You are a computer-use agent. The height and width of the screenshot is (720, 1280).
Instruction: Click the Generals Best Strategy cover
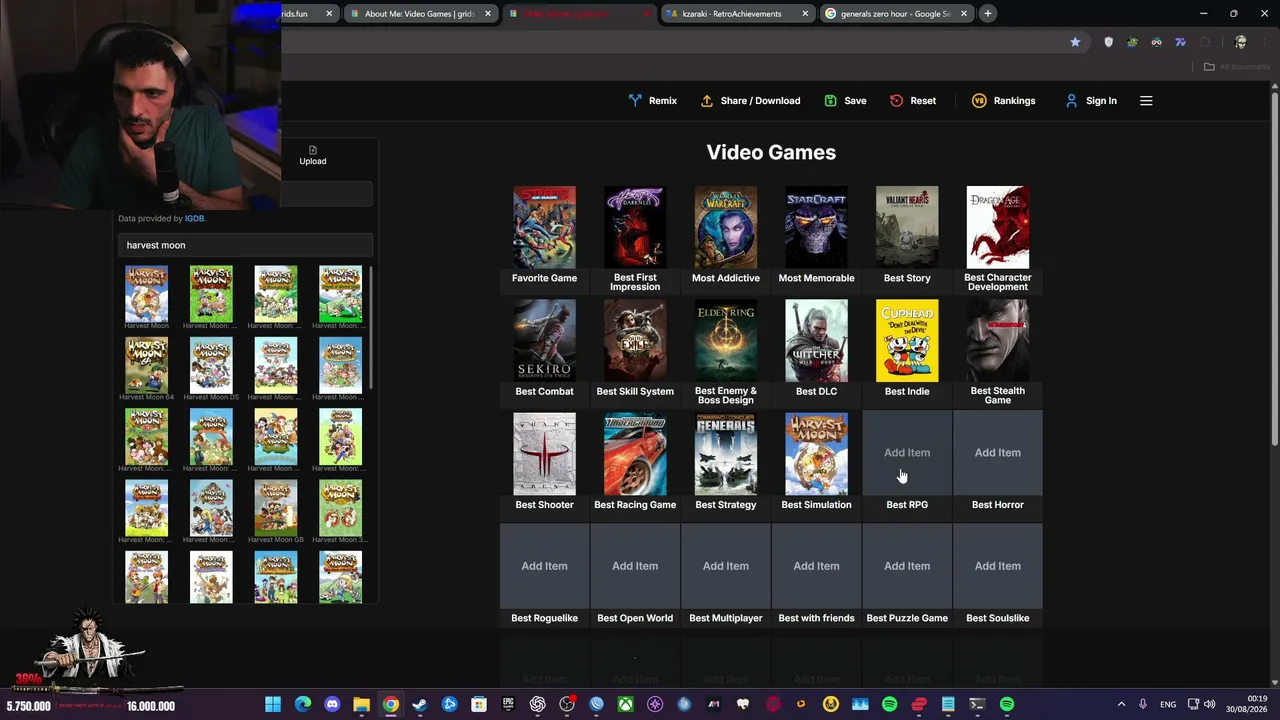[726, 454]
